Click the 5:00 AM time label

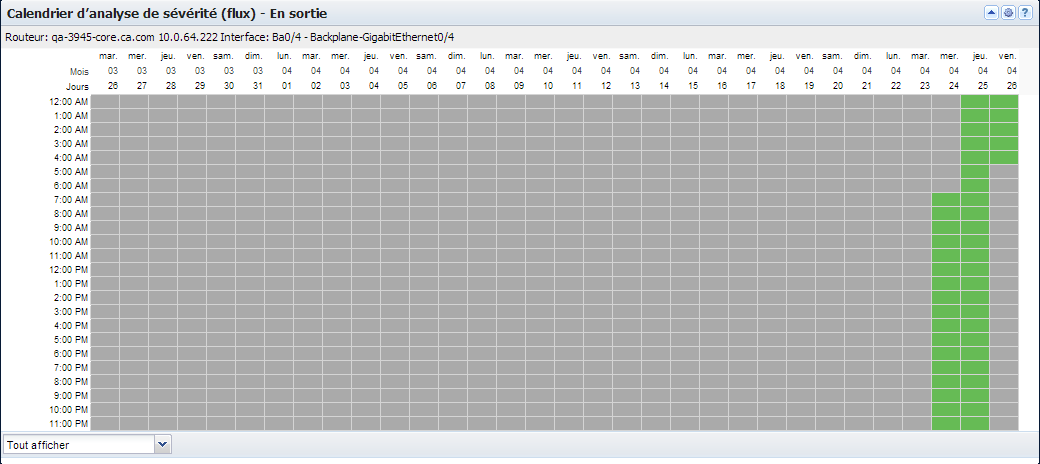[70, 171]
